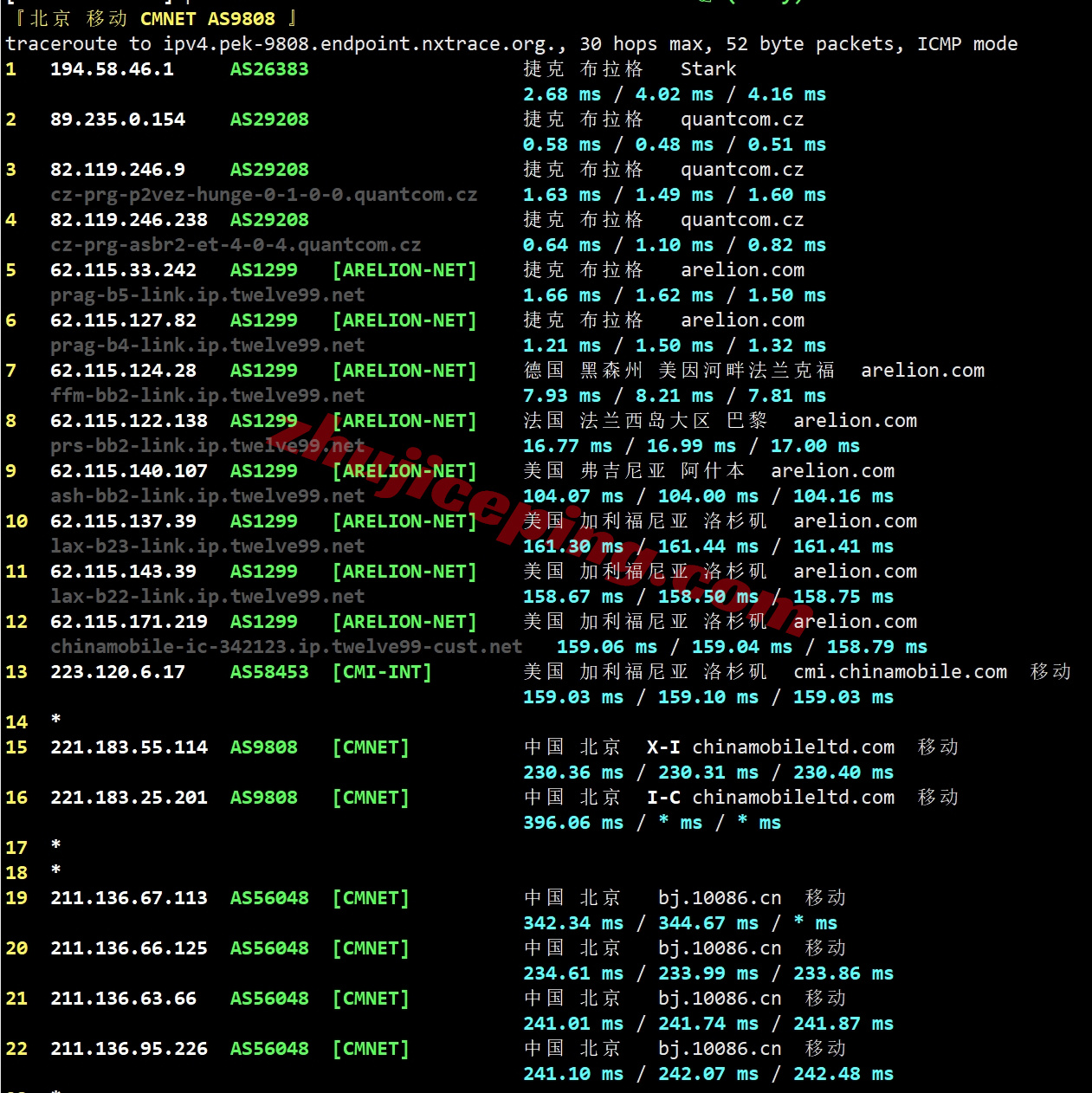The height and width of the screenshot is (1093, 1092).
Task: Click IP 62.115.140.107 on hop 9
Action: (x=129, y=471)
